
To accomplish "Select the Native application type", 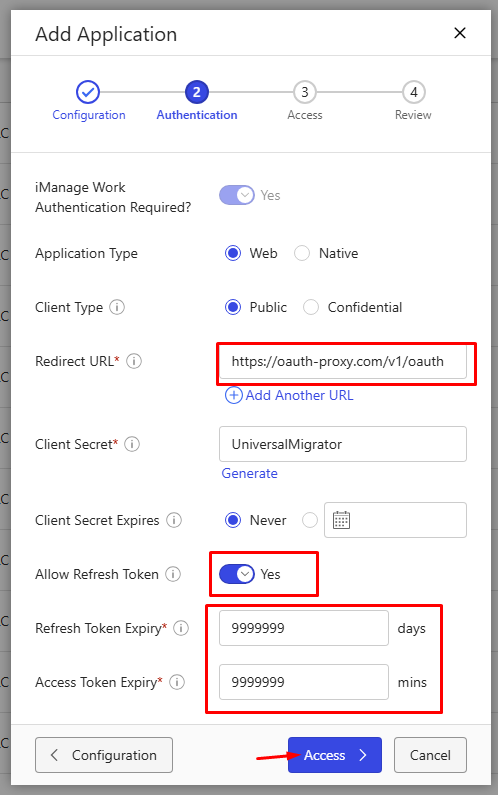I will pyautogui.click(x=302, y=253).
